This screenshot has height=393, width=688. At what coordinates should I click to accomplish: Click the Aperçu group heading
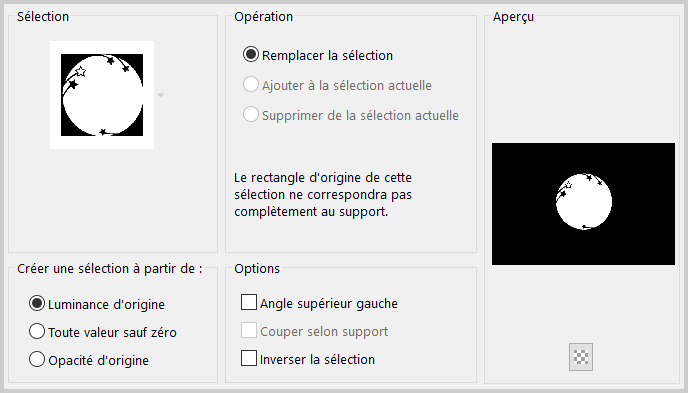click(x=513, y=17)
